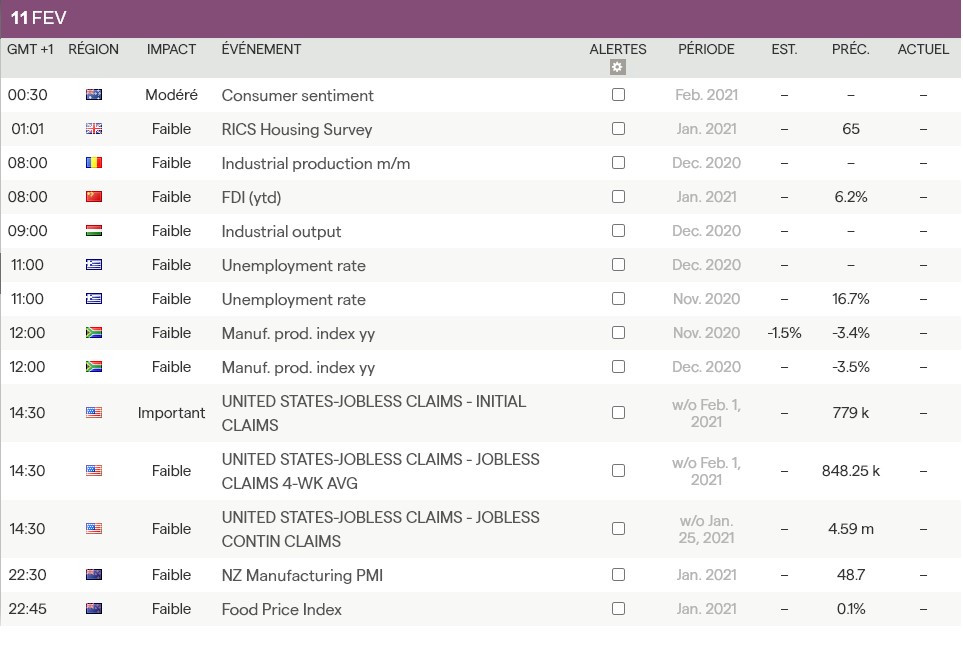Viewport: 963px width, 645px height.
Task: Check alert for Dec. 2020 Manuf. prod. index
Action: click(x=618, y=366)
